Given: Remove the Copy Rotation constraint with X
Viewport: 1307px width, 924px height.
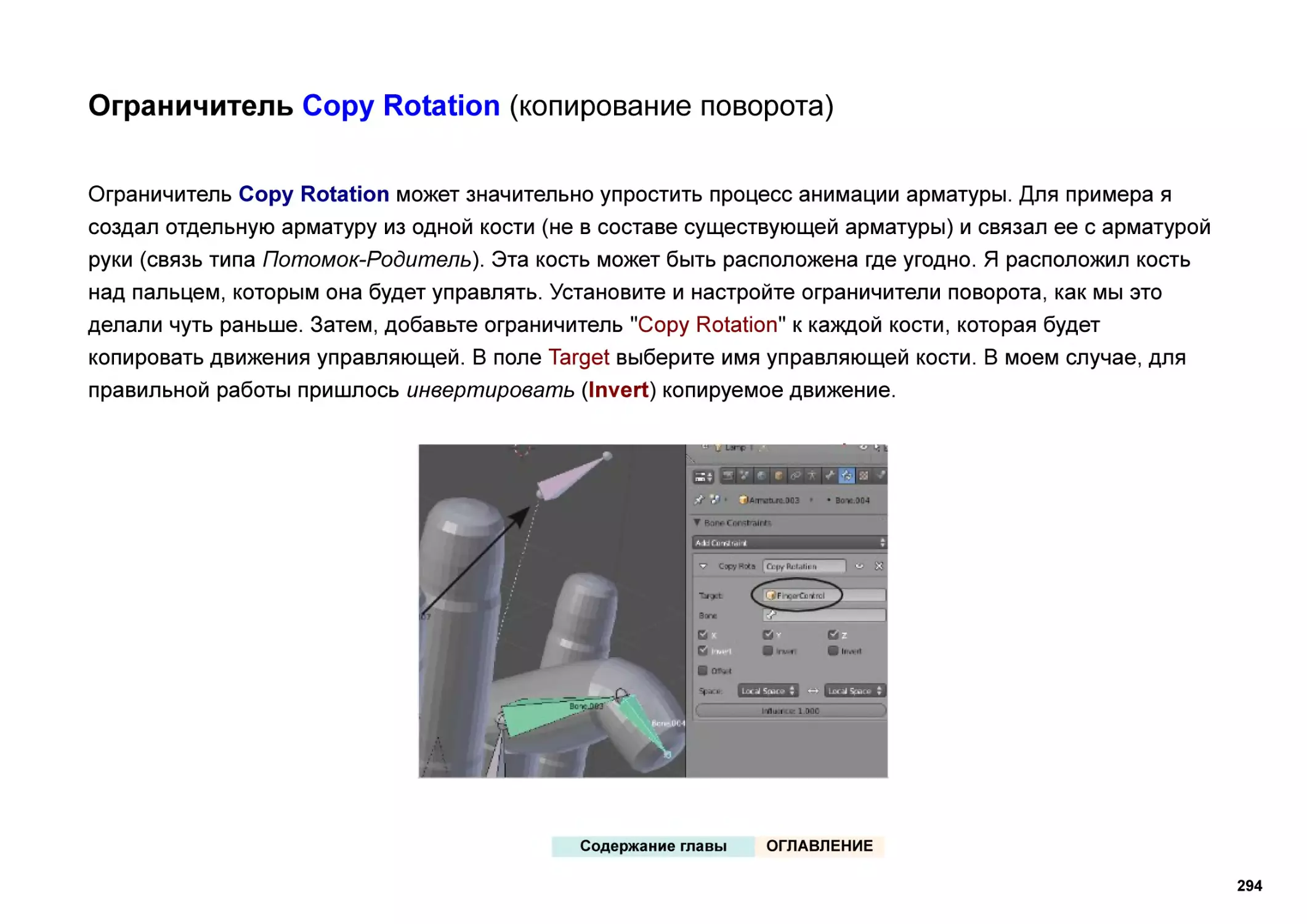Looking at the screenshot, I should pyautogui.click(x=879, y=566).
